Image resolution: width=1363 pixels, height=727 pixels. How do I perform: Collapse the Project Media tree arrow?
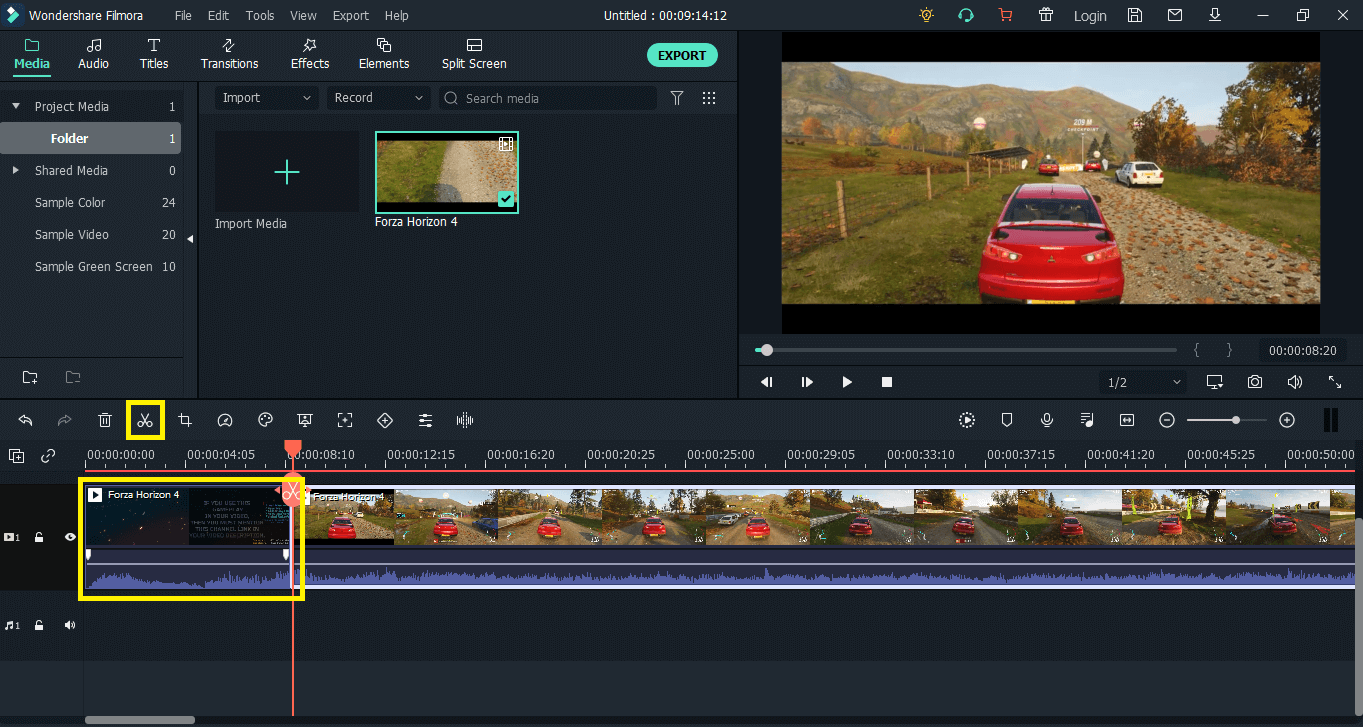(16, 106)
